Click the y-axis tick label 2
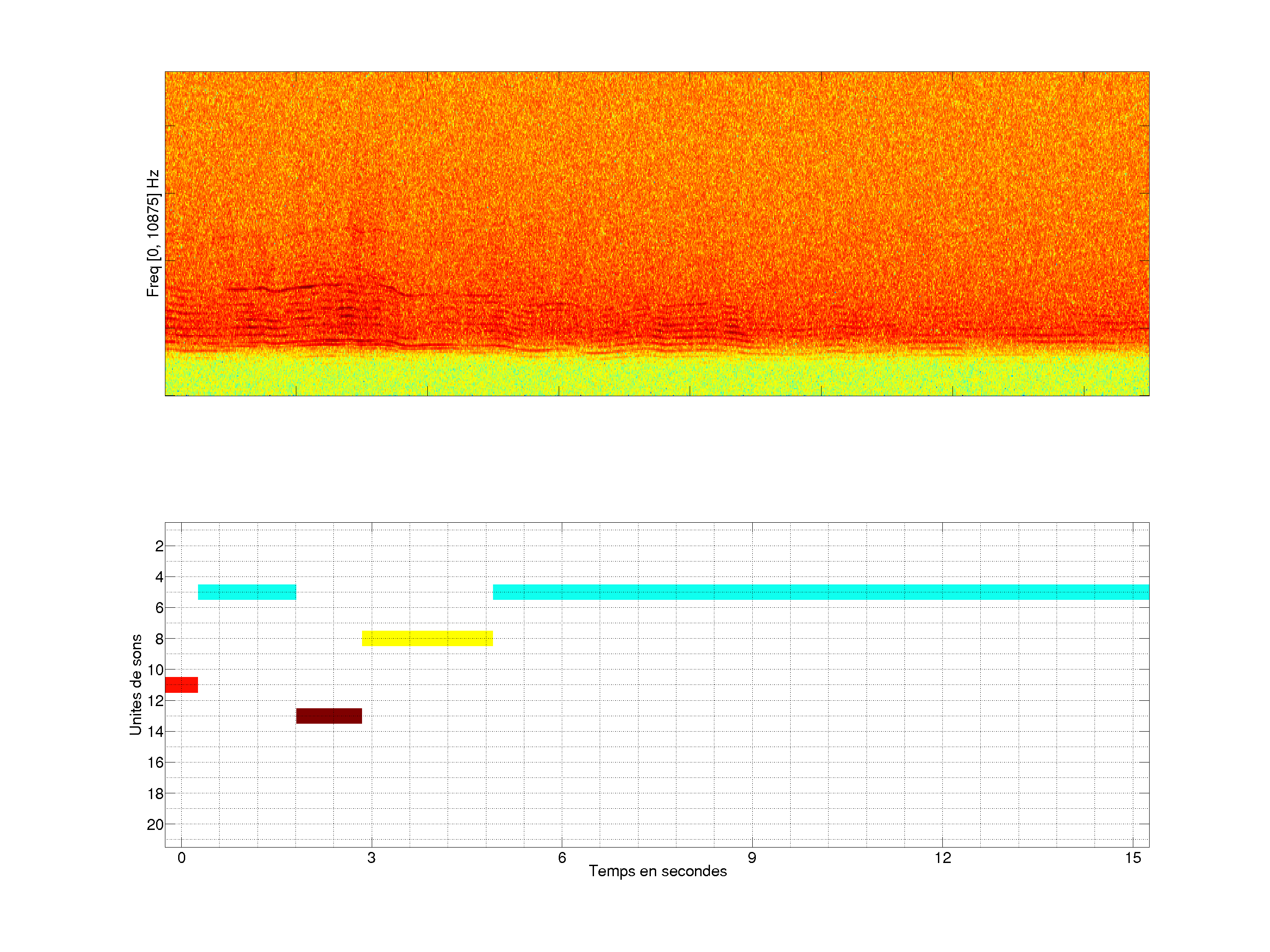 (x=159, y=546)
